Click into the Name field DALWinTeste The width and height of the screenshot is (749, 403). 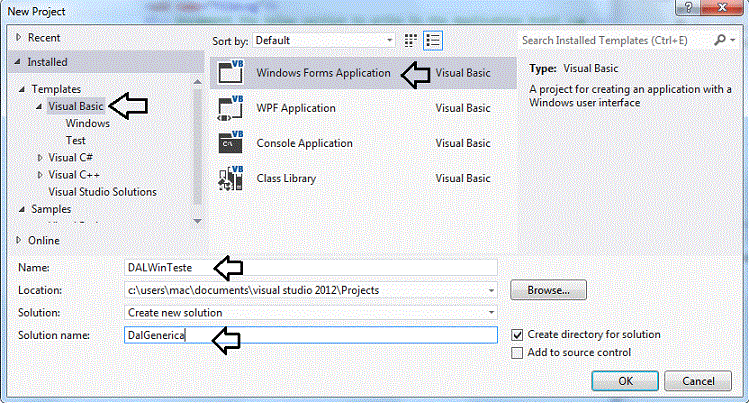tap(310, 267)
